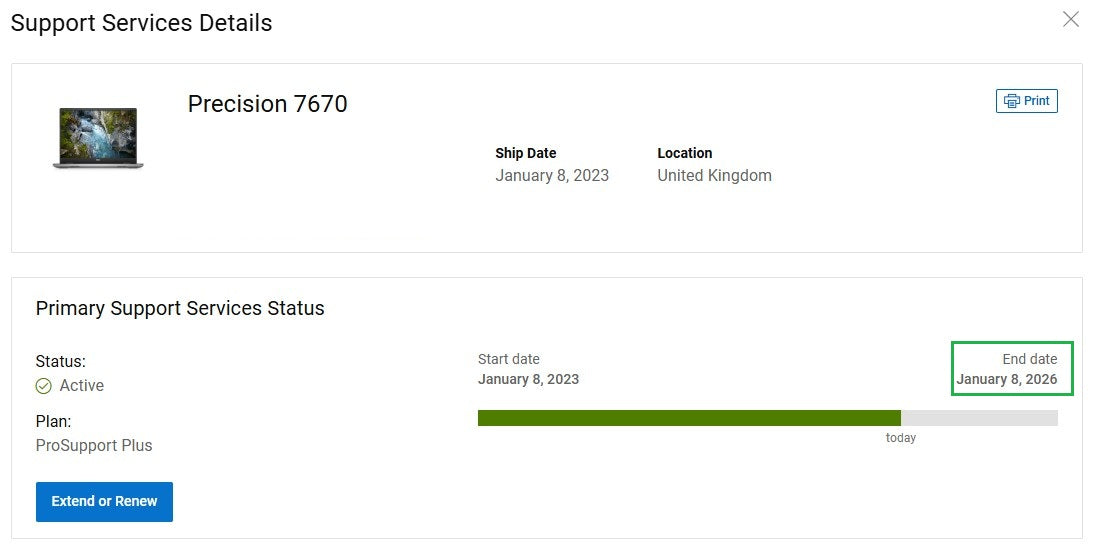Select the Precision 7670 product title

[x=267, y=104]
